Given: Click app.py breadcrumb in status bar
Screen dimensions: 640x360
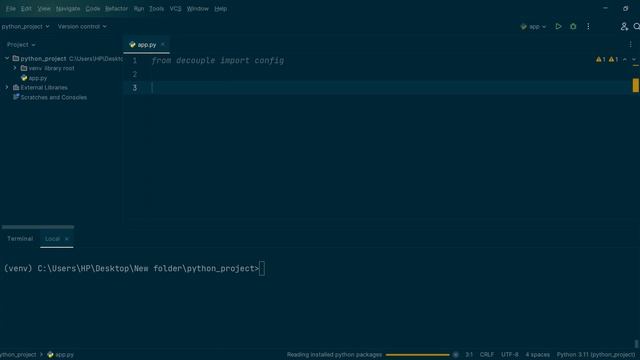Looking at the screenshot, I should pos(60,355).
